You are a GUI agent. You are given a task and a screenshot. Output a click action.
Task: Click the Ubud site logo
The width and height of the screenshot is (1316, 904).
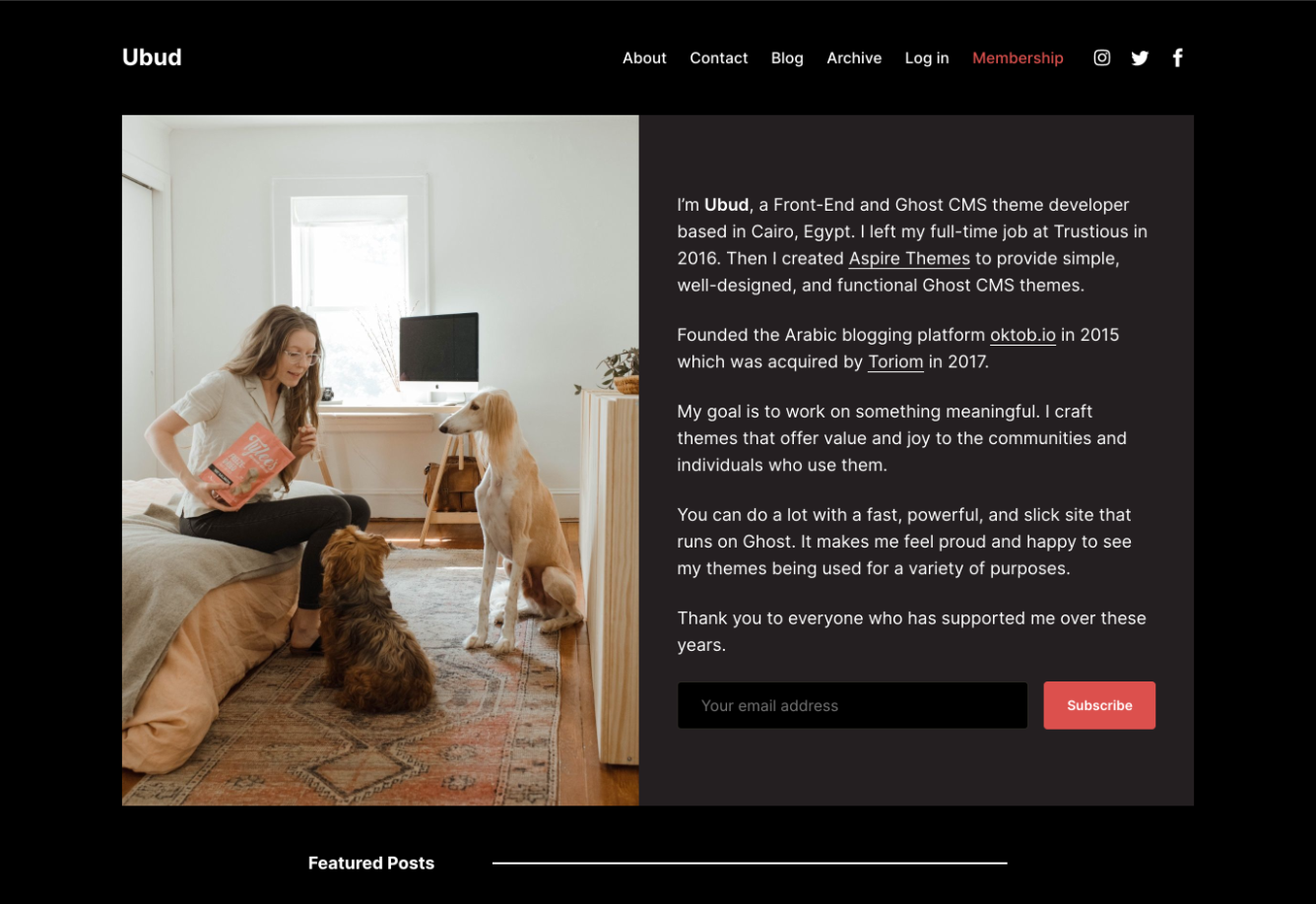pos(152,57)
